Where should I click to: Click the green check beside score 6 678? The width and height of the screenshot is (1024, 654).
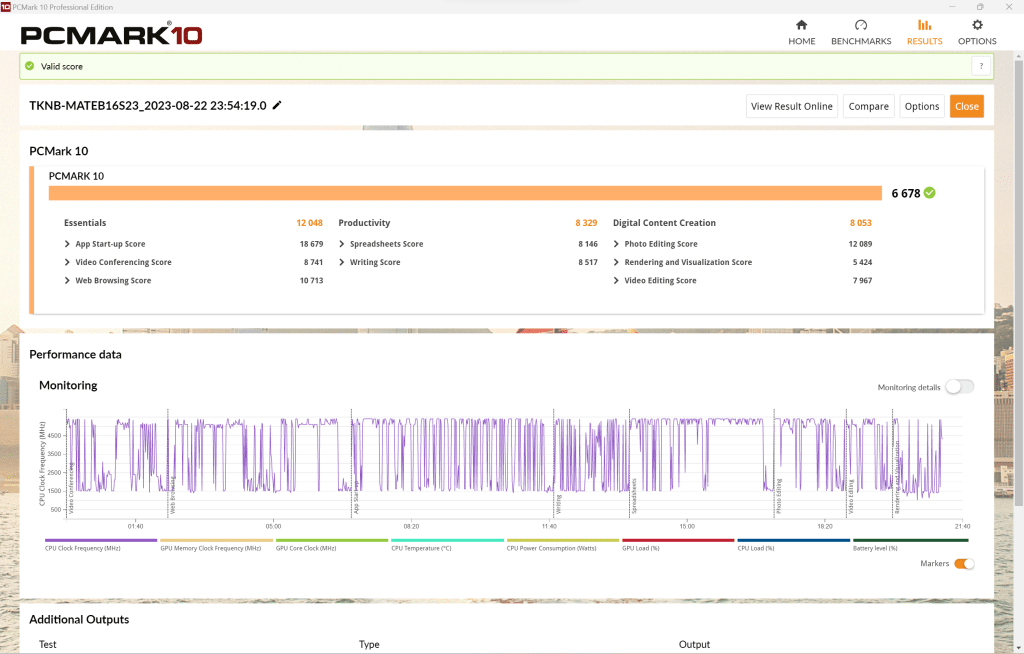[x=929, y=193]
